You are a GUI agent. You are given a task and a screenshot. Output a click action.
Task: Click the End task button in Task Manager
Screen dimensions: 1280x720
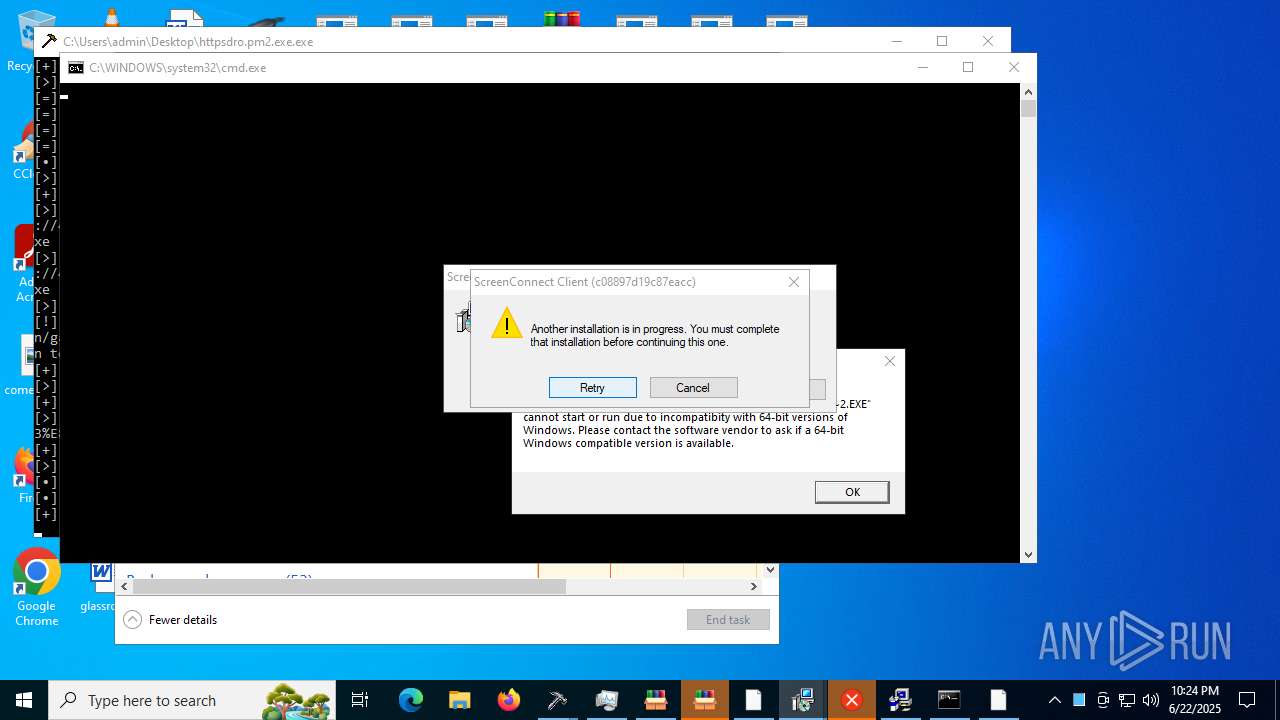[x=728, y=619]
